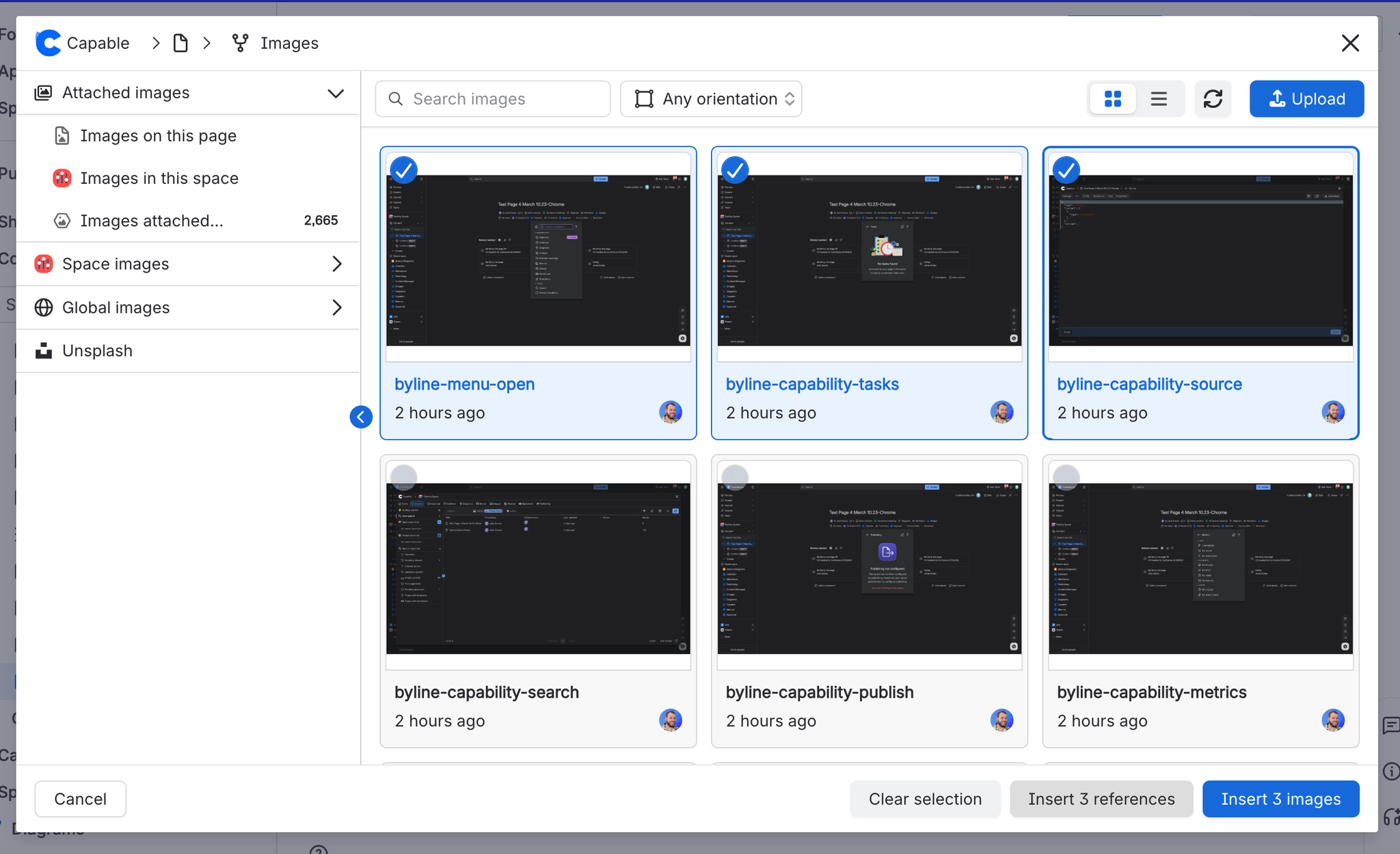The width and height of the screenshot is (1400, 854).
Task: Click the page icon in the breadcrumb
Action: pyautogui.click(x=180, y=42)
